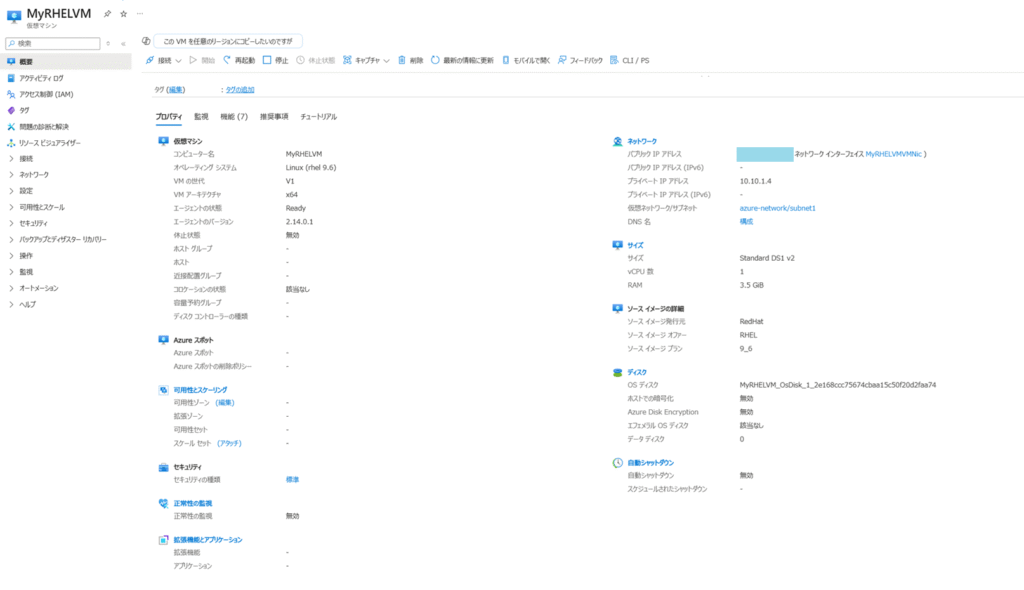Image resolution: width=1024 pixels, height=590 pixels.
Task: Open CLI / PS from the toolbar
Action: pyautogui.click(x=630, y=60)
